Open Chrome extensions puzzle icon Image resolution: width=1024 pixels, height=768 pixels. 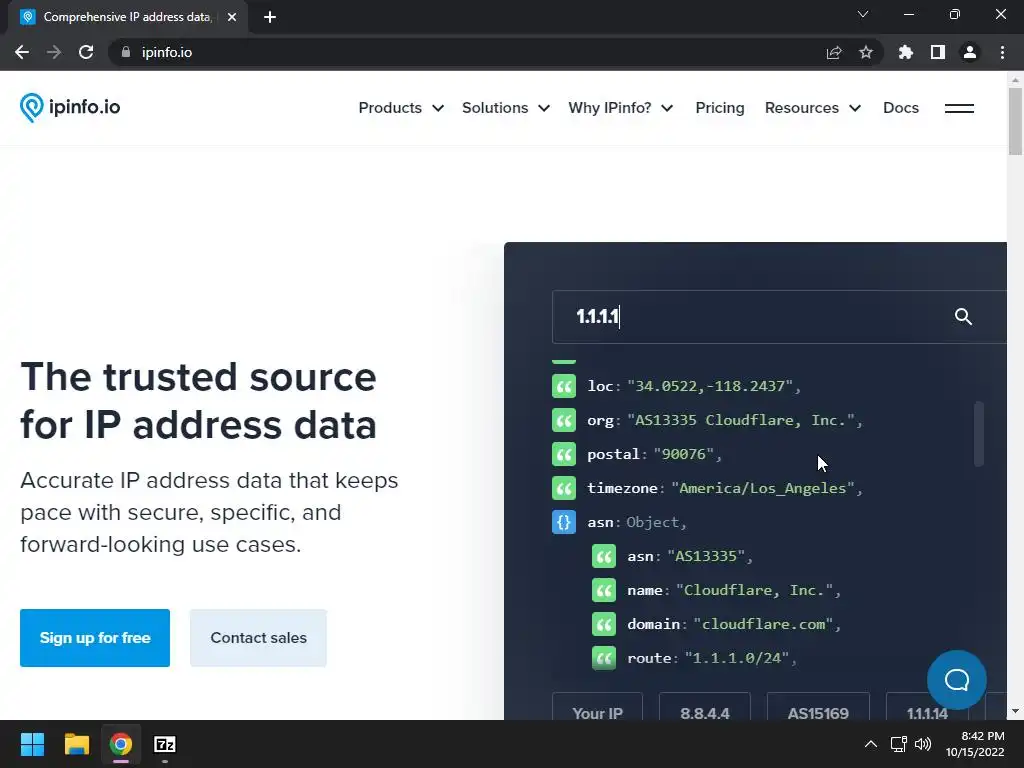[x=905, y=52]
